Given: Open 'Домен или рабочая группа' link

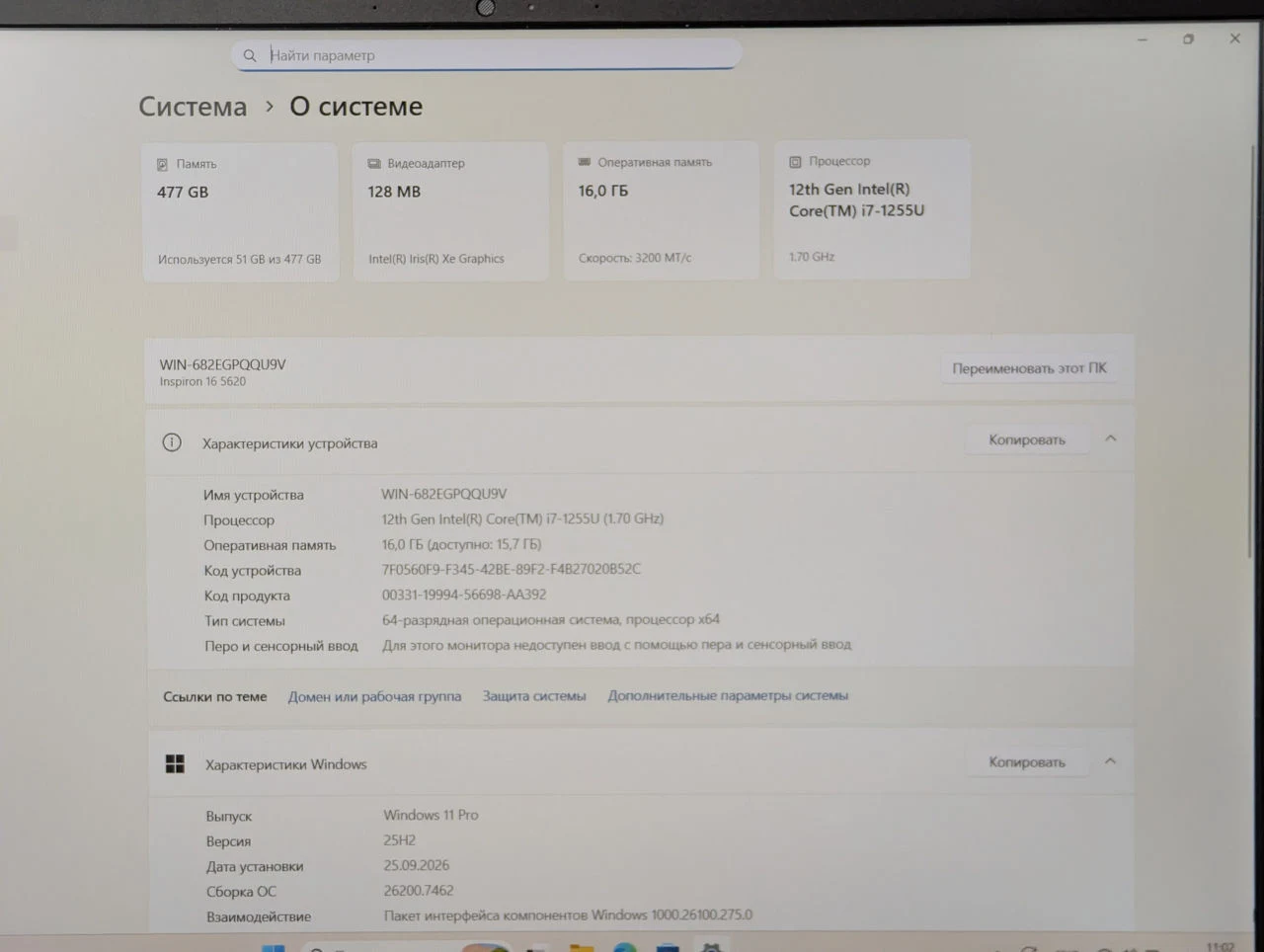Looking at the screenshot, I should coord(374,696).
